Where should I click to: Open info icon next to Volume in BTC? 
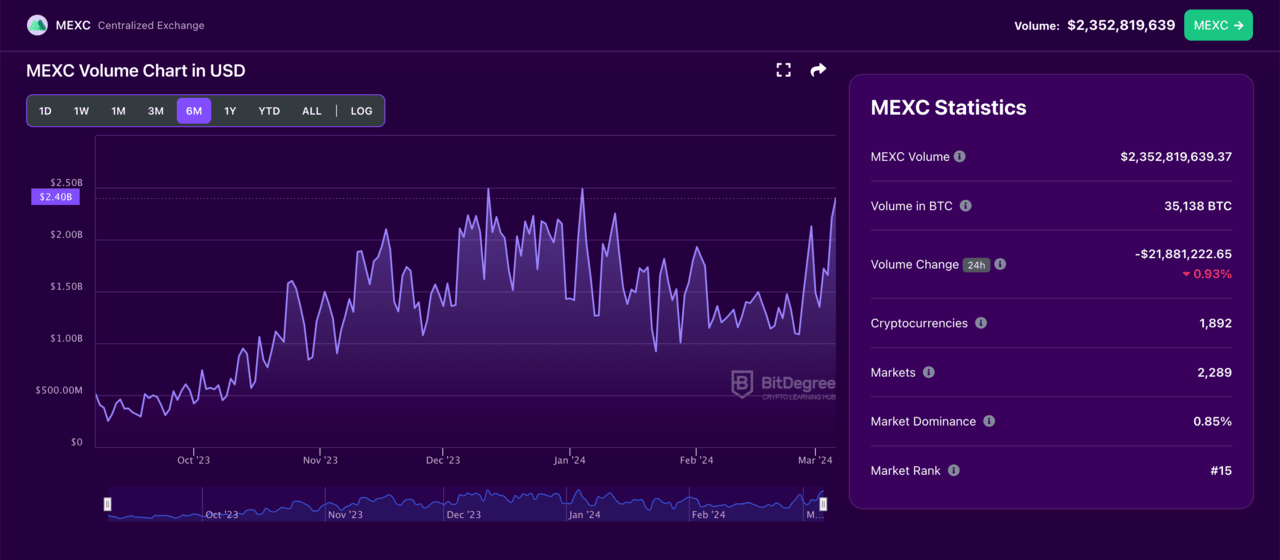[x=966, y=206]
